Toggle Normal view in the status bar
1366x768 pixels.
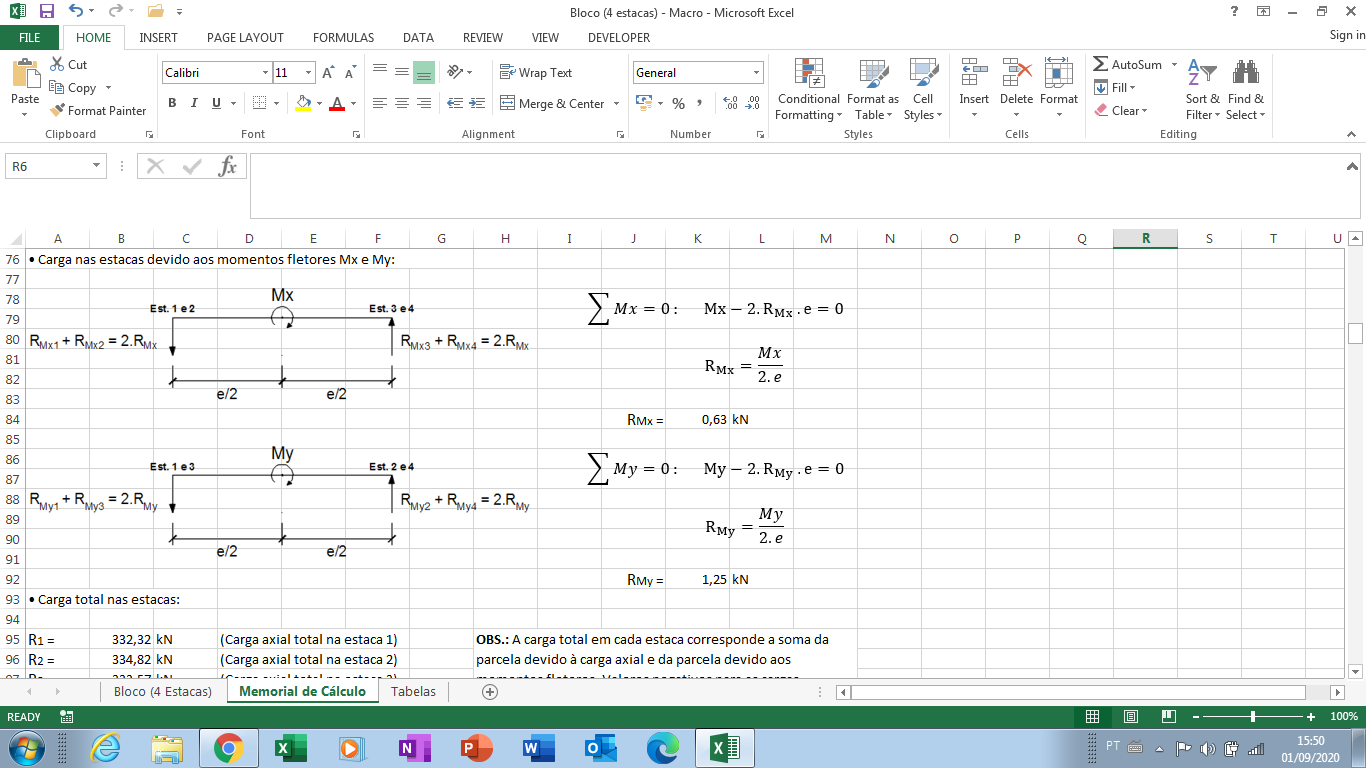click(x=1093, y=716)
